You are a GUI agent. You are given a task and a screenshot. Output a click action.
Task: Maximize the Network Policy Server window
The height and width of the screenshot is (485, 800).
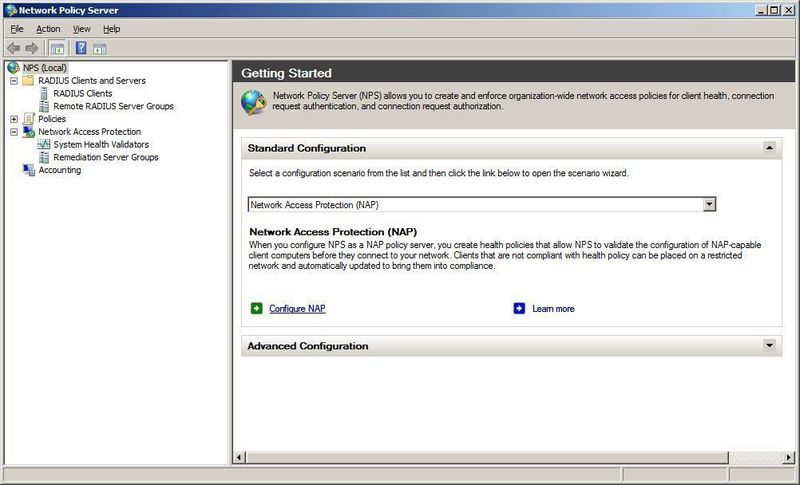(774, 10)
